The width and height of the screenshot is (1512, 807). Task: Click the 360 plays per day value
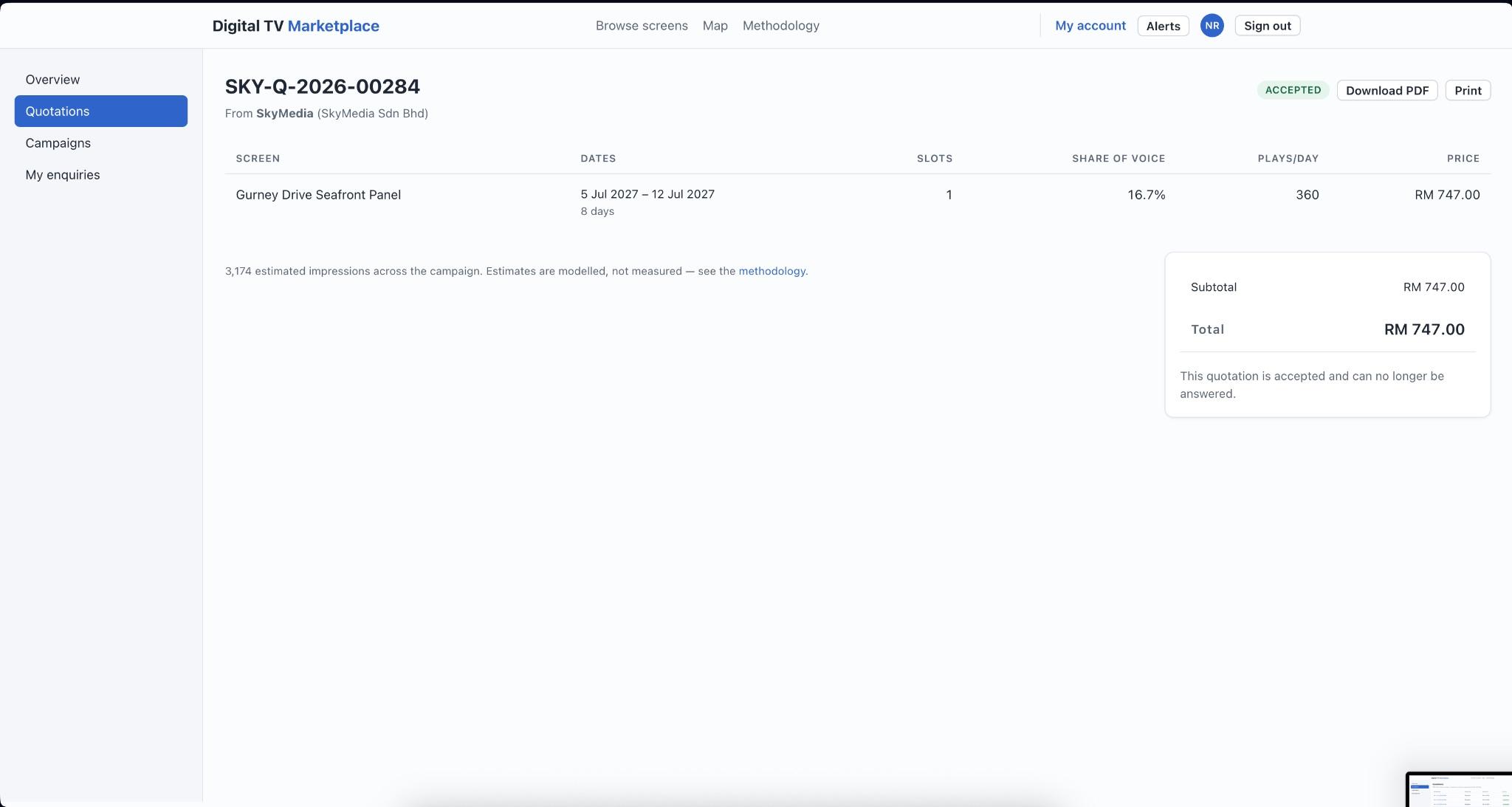pyautogui.click(x=1307, y=195)
